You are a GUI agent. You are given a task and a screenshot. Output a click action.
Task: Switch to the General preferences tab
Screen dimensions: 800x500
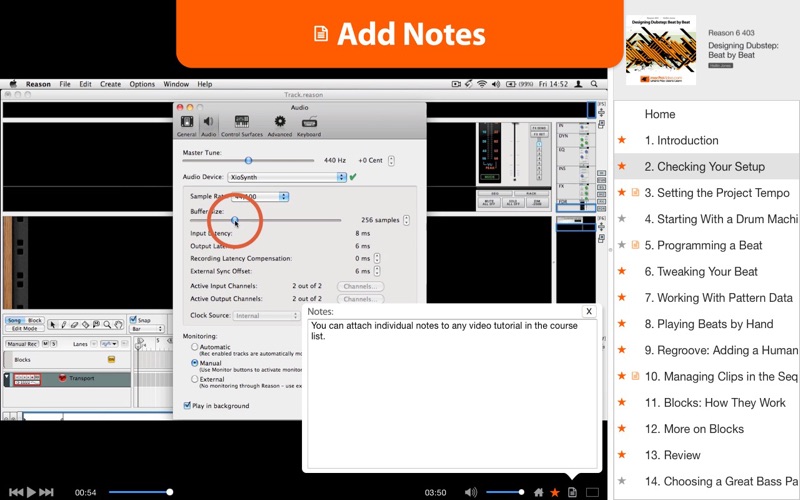[187, 126]
